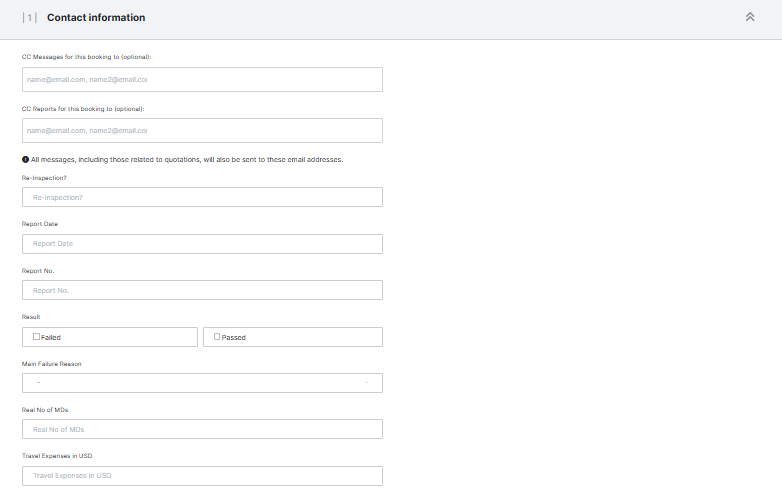The height and width of the screenshot is (500, 782).
Task: Click the Report No. text box
Action: [202, 290]
